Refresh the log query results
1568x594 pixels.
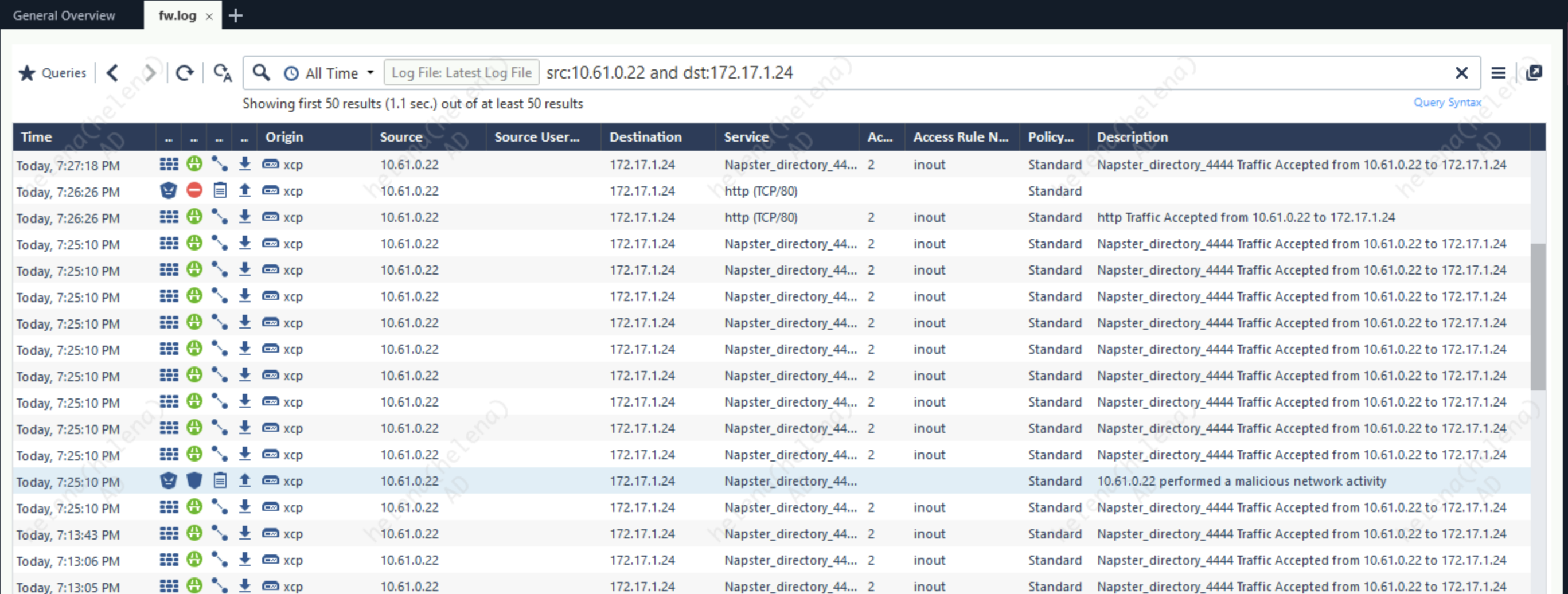[x=185, y=73]
